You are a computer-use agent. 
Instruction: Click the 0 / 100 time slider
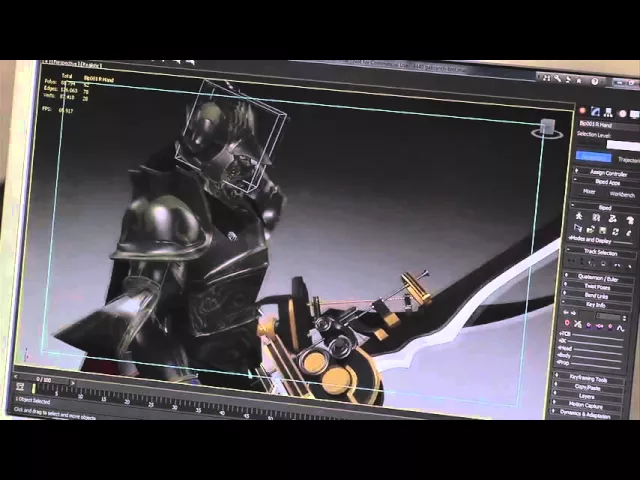click(x=44, y=380)
